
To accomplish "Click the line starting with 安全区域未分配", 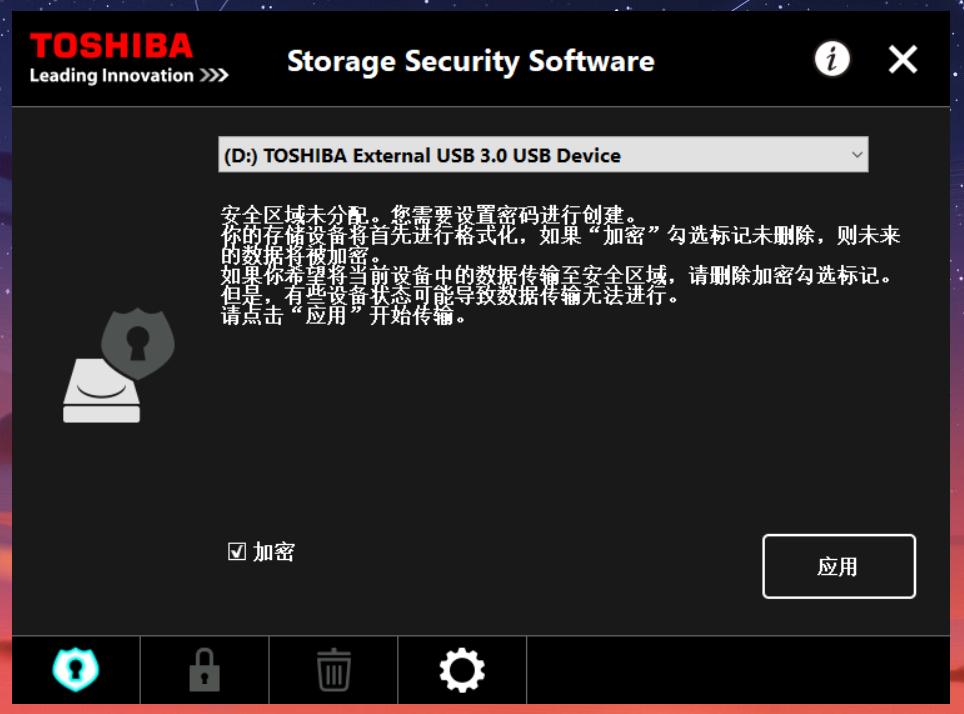I will (428, 214).
